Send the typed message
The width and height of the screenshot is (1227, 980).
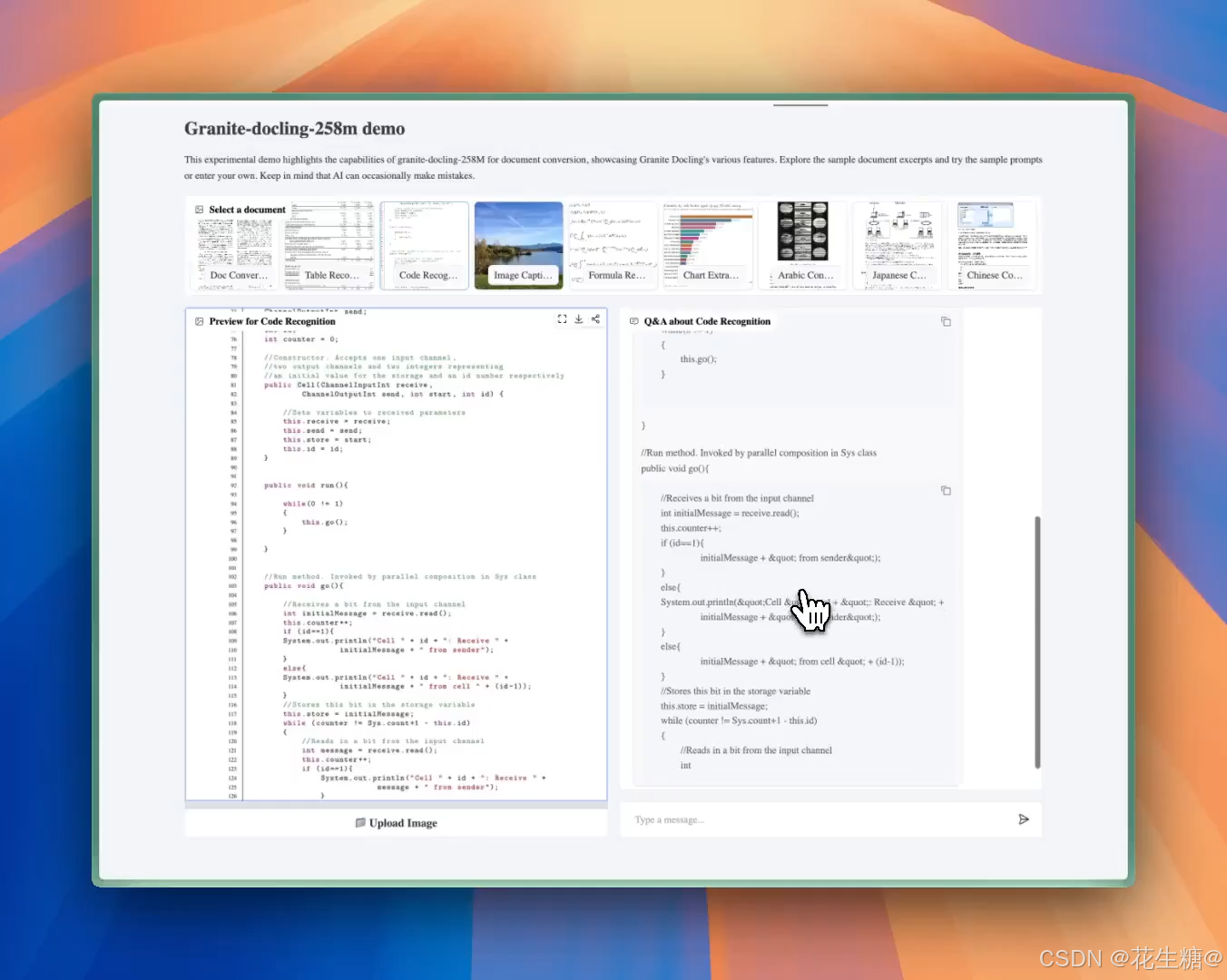1024,819
